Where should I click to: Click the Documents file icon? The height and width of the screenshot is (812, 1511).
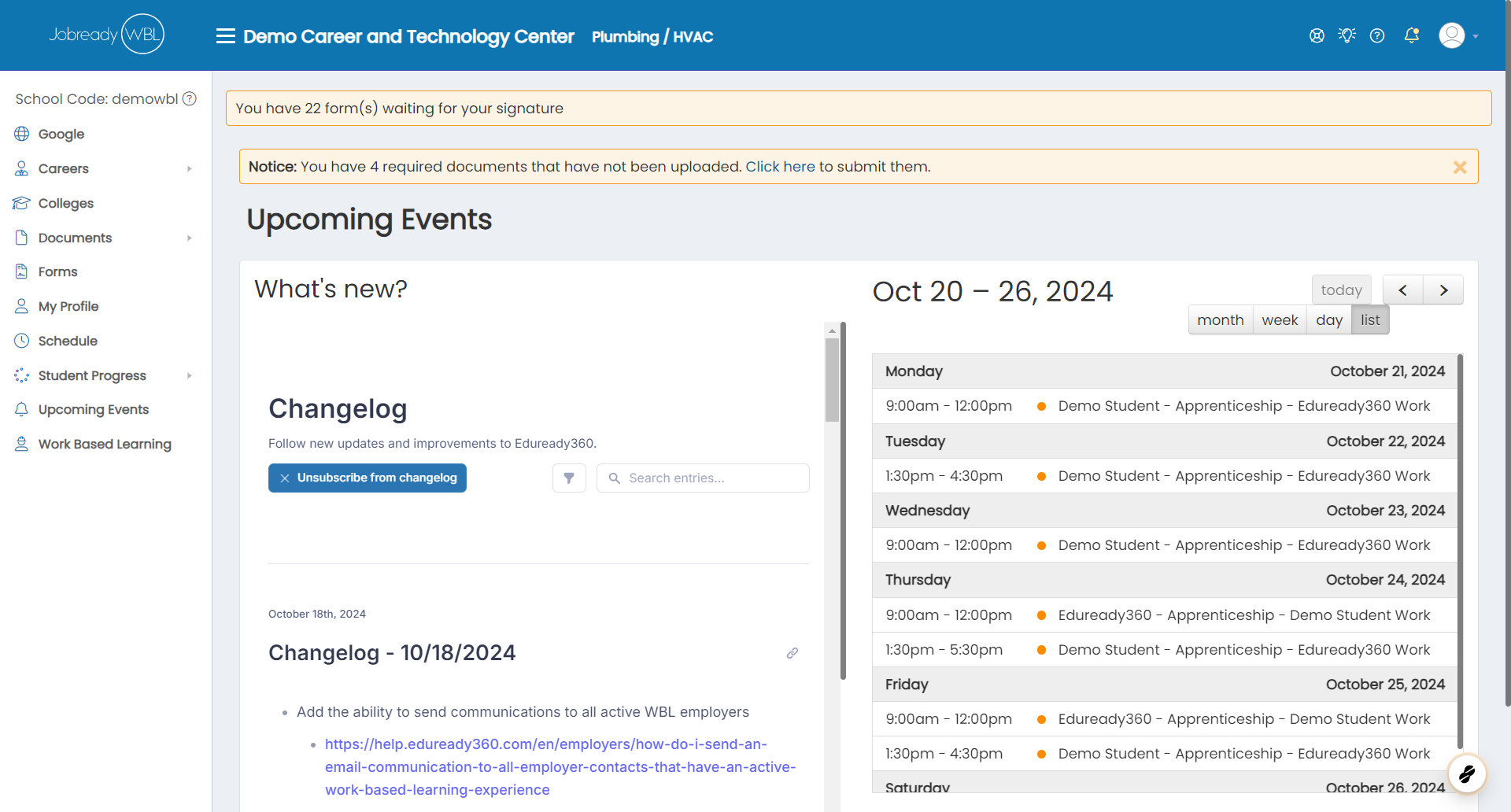(22, 238)
